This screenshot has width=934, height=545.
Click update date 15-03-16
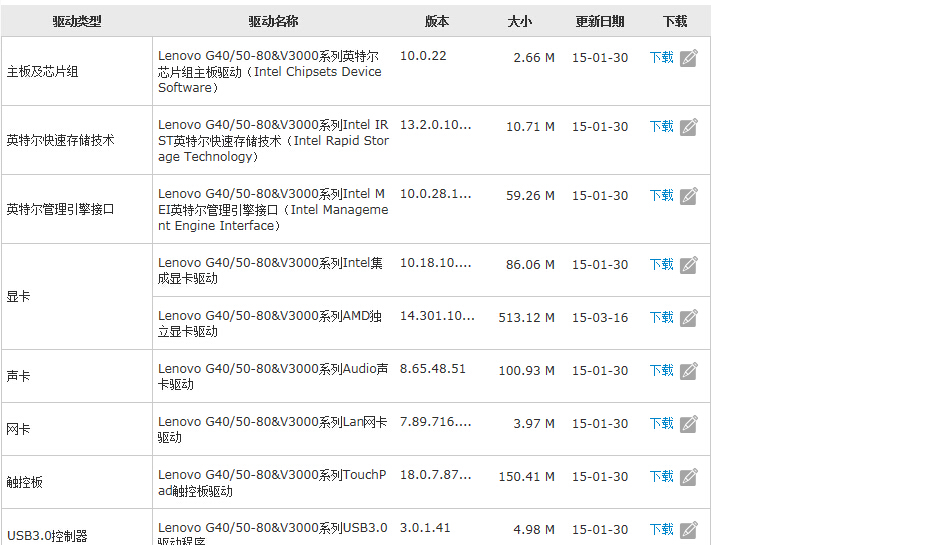tap(600, 318)
